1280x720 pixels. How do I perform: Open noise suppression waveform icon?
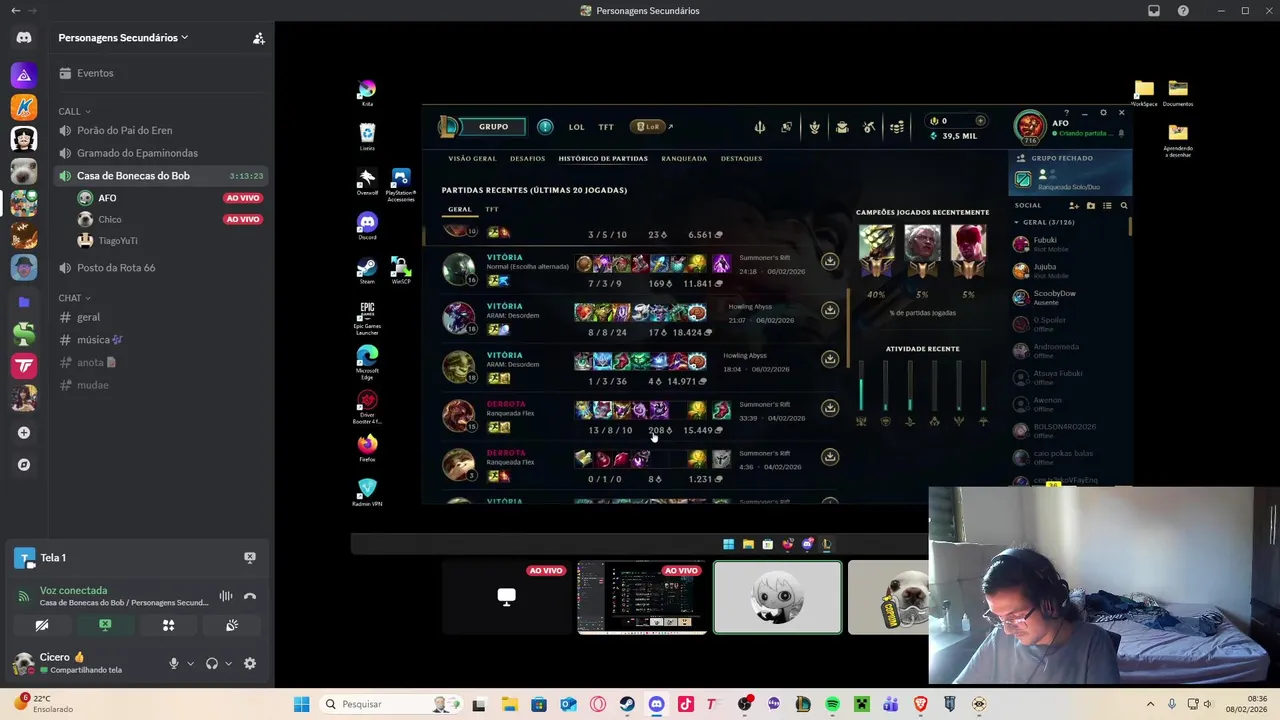(x=226, y=596)
